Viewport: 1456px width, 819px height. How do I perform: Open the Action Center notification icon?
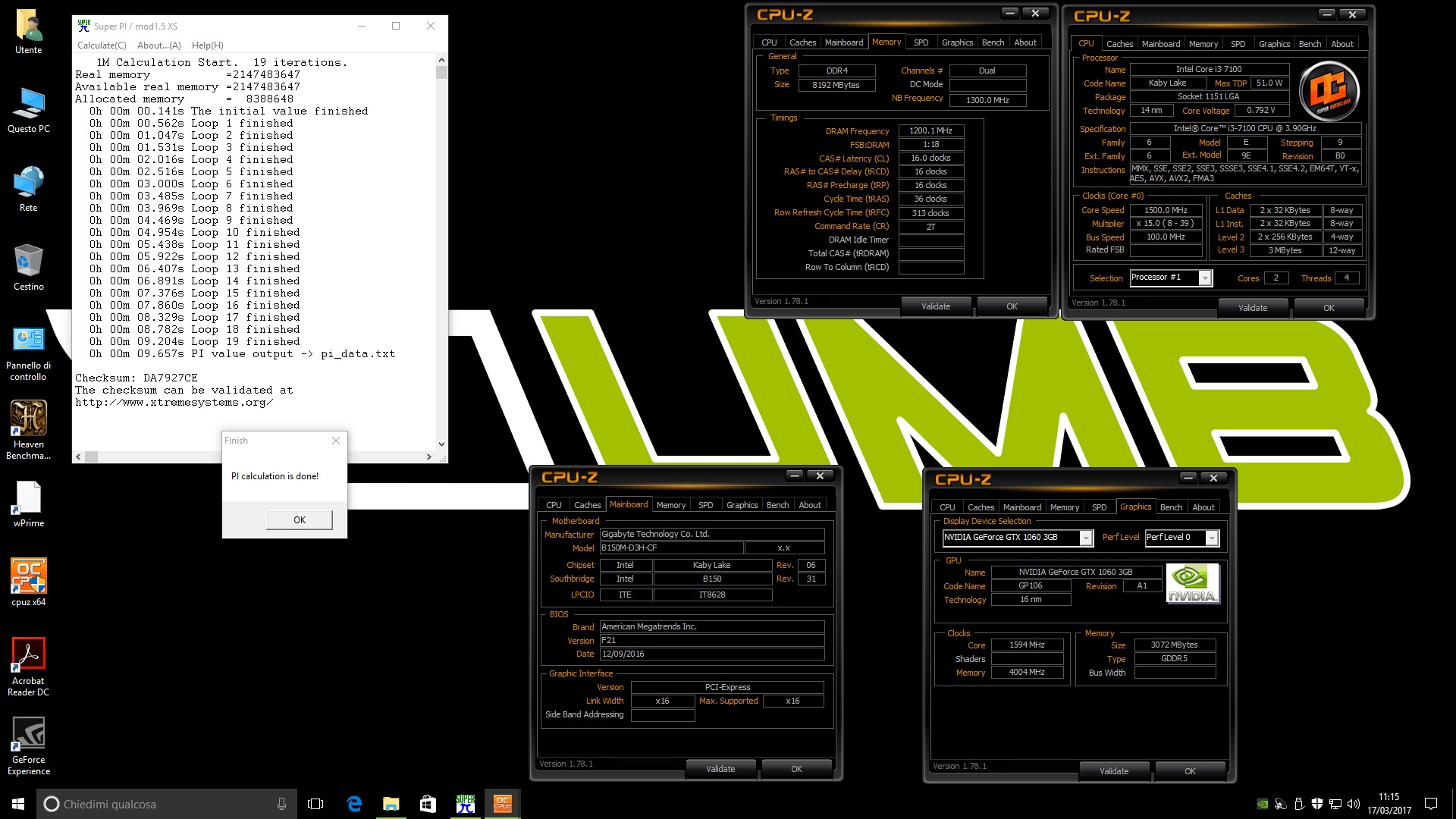(x=1431, y=804)
